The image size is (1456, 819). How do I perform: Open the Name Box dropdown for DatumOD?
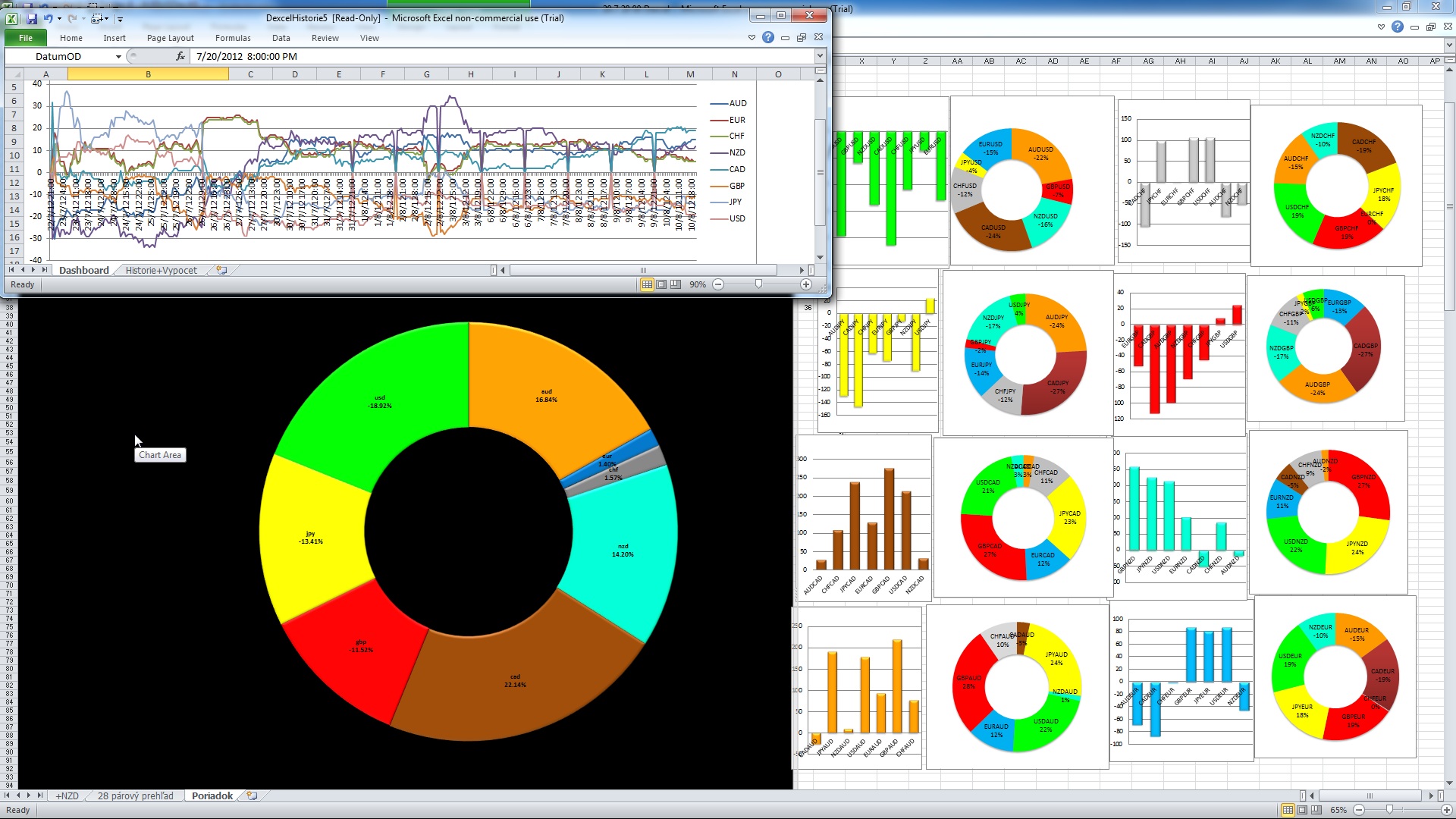(118, 56)
